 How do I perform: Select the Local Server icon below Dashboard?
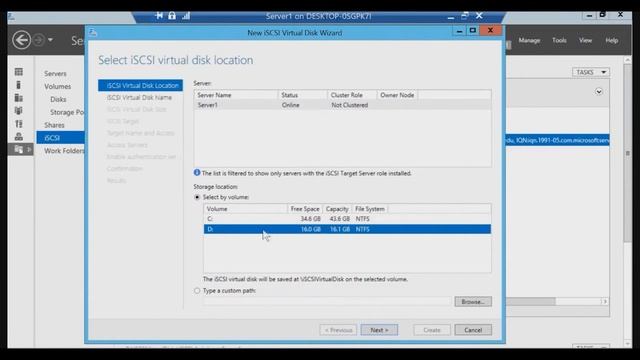click(18, 85)
